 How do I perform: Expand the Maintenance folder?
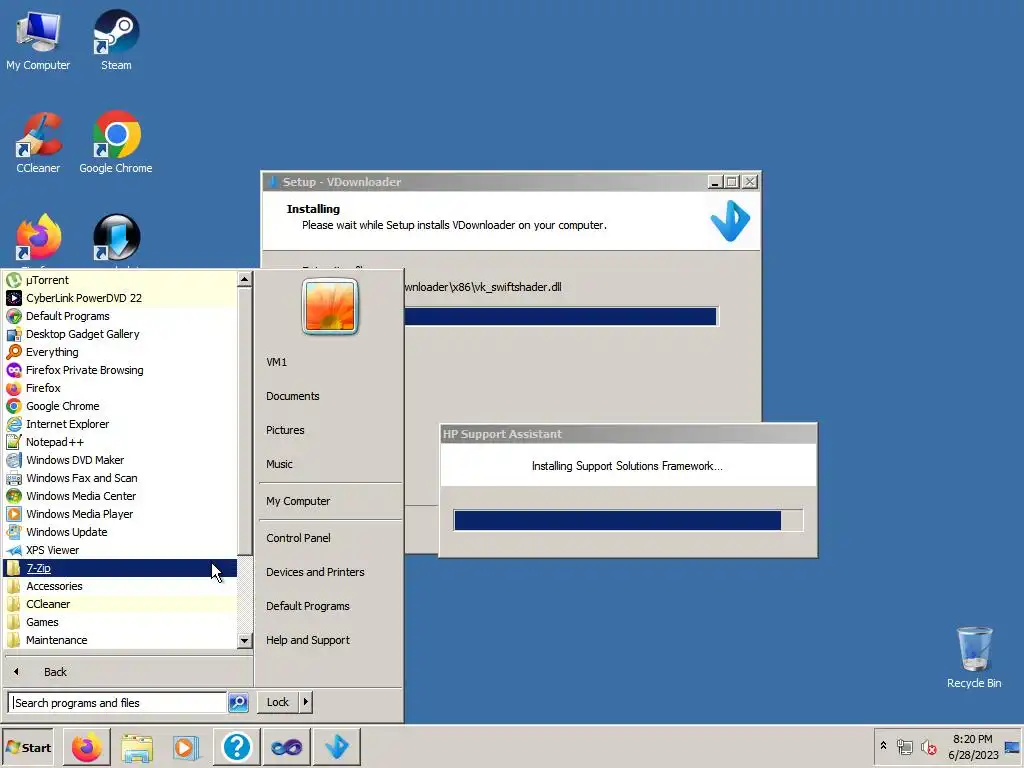coord(121,640)
